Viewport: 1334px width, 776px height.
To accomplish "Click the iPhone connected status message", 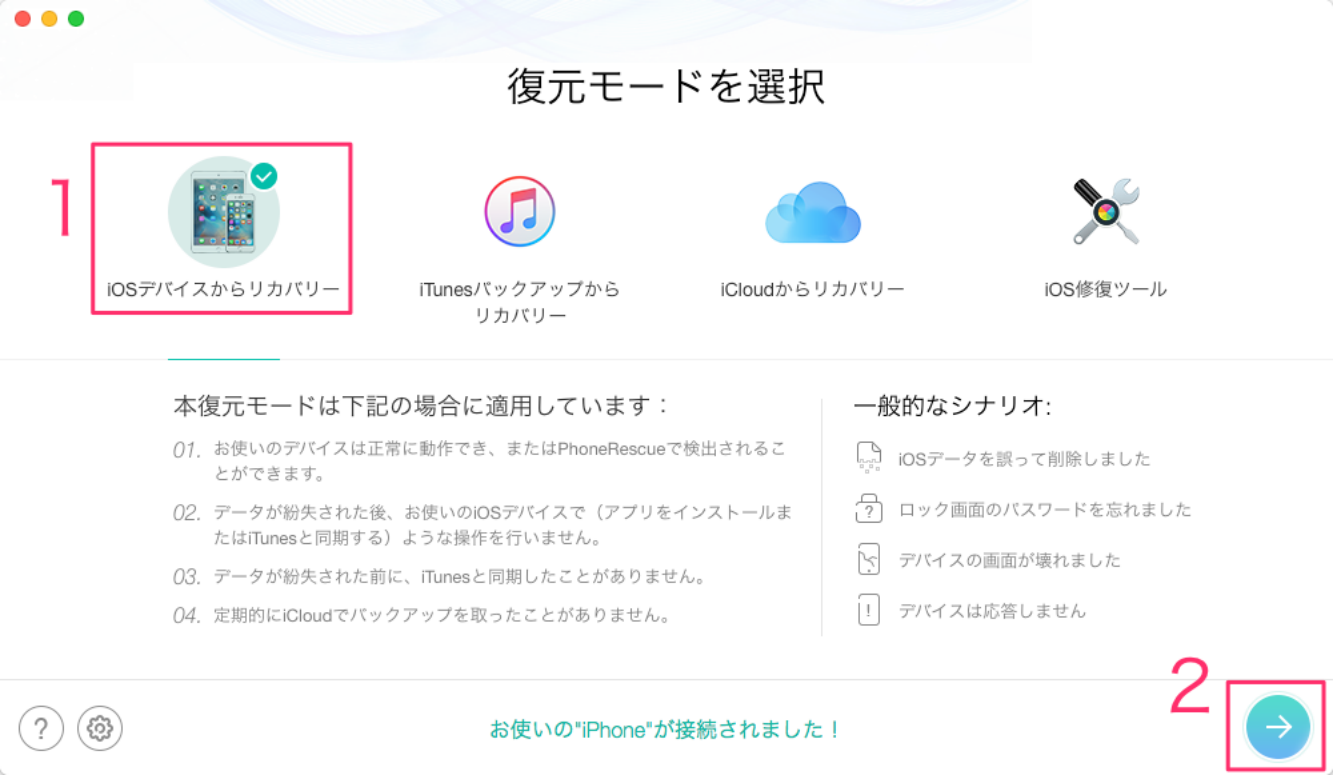I will tap(666, 730).
